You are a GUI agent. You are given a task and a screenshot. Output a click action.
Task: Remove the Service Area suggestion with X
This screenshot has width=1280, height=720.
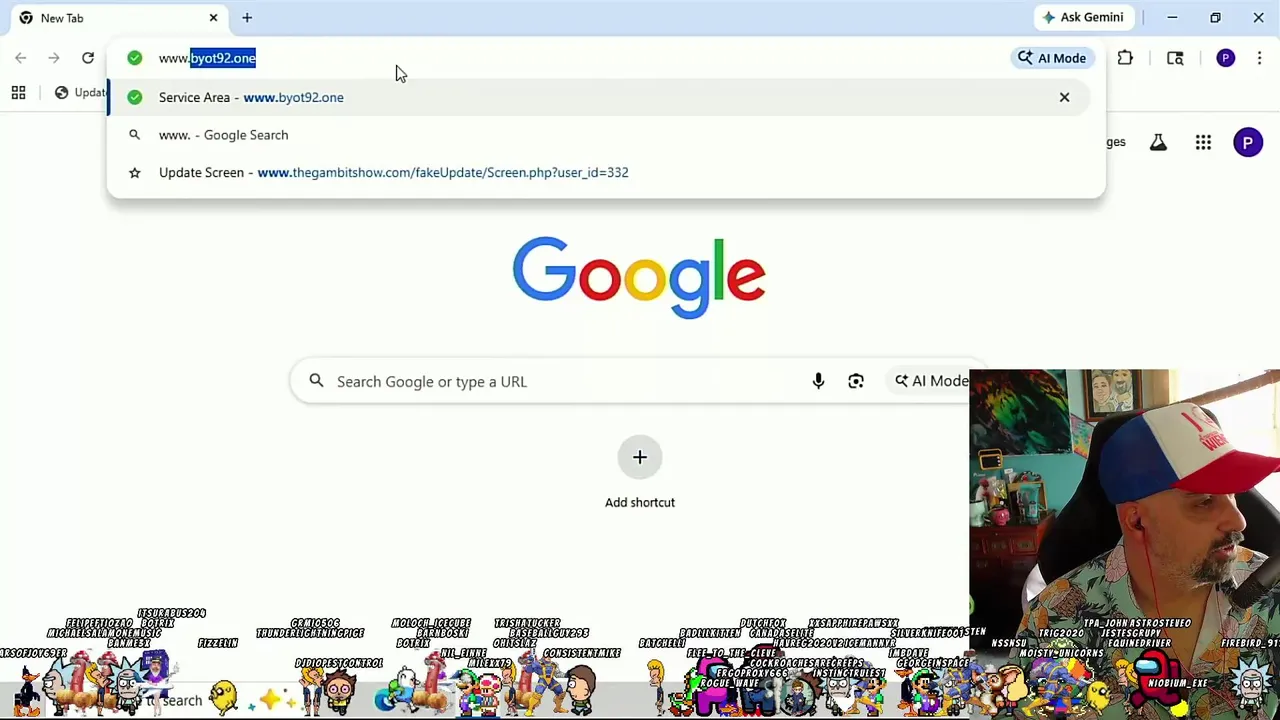point(1064,97)
